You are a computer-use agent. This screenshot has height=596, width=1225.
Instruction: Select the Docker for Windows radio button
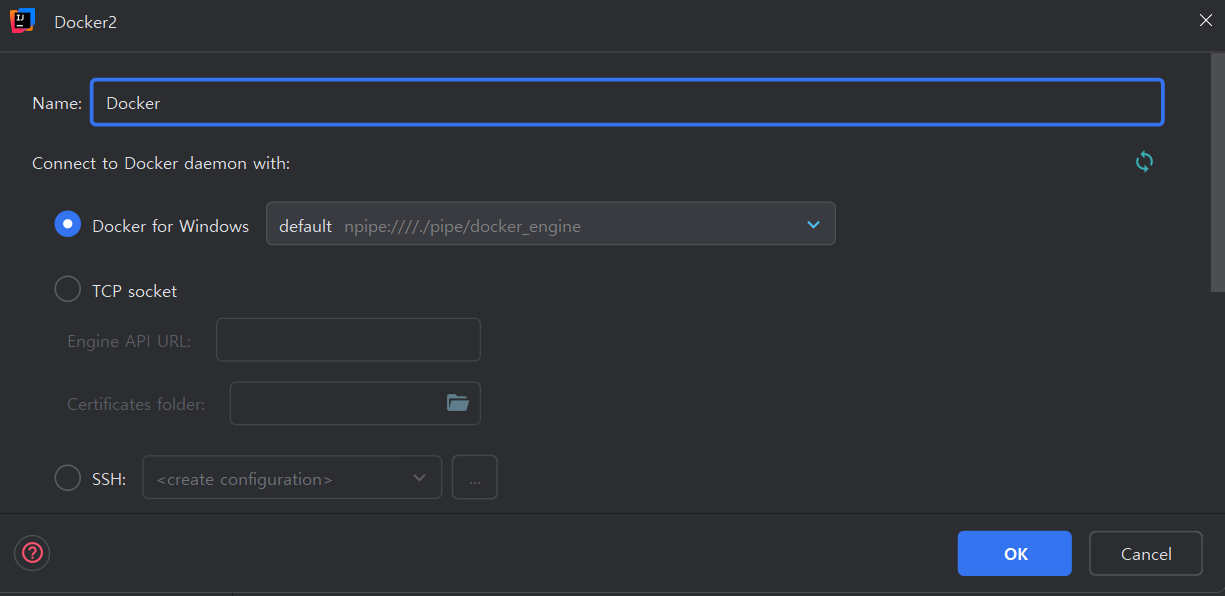coord(67,225)
